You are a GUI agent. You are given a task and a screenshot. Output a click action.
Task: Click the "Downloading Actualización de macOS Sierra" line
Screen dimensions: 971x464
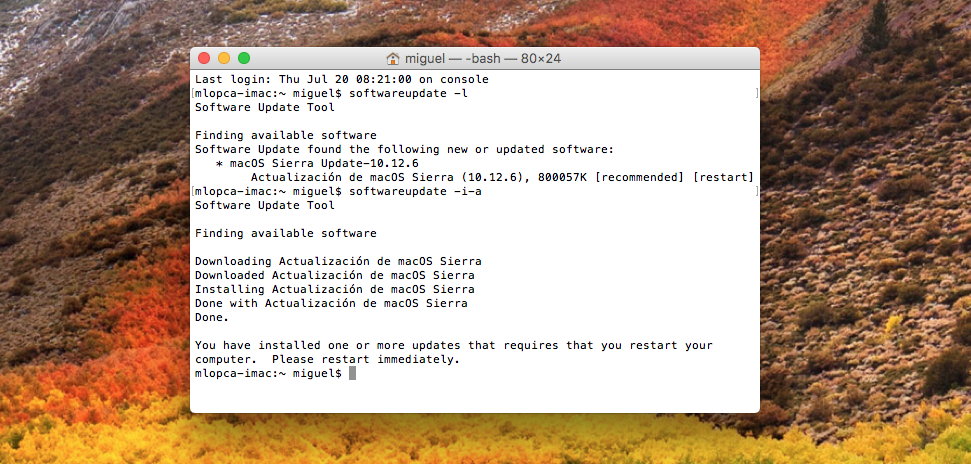(x=338, y=261)
